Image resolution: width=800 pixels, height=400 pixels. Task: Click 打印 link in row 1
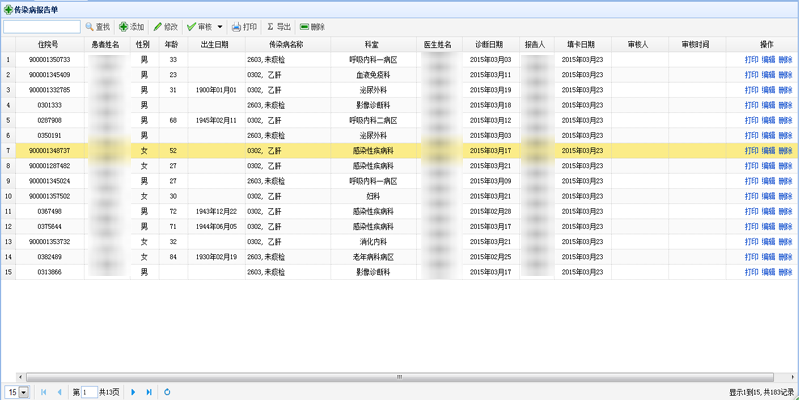click(x=751, y=60)
